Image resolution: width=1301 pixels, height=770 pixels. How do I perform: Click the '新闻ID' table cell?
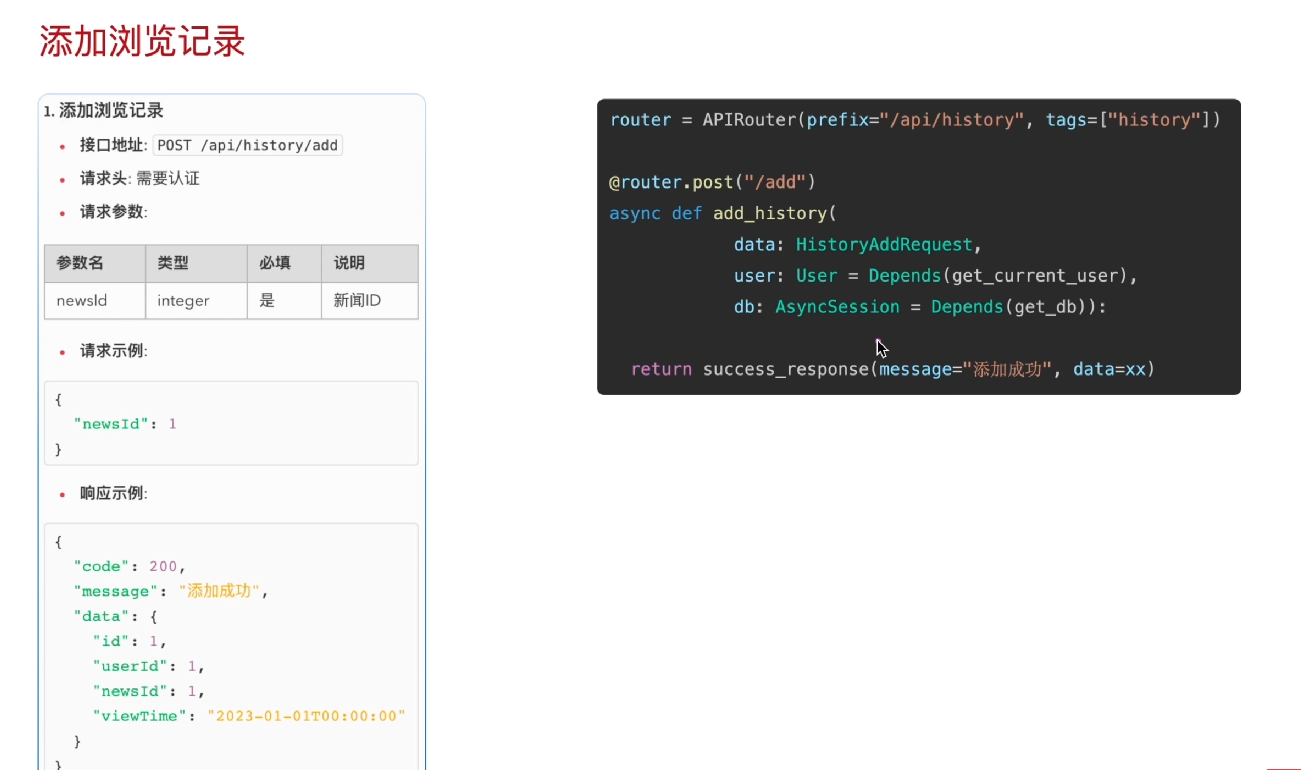pyautogui.click(x=370, y=300)
